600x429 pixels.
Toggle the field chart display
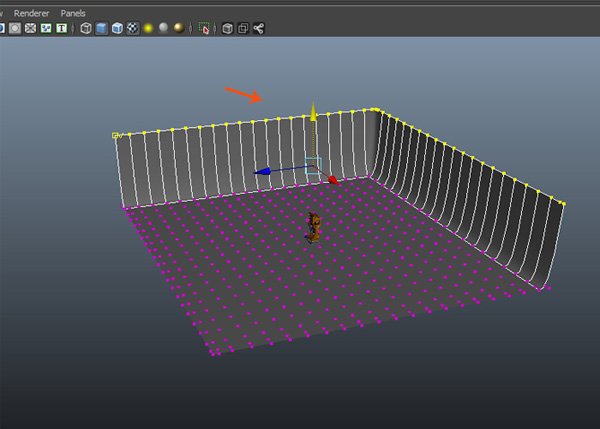pos(31,28)
